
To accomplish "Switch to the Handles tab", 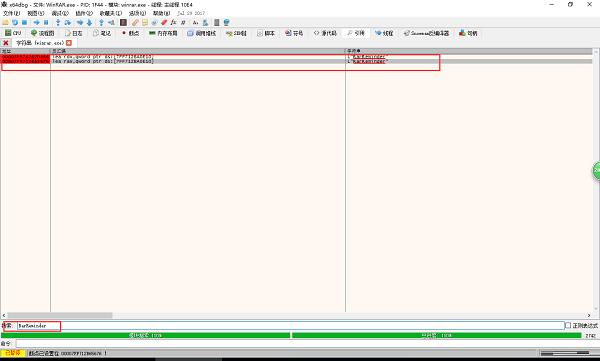I will coord(468,33).
